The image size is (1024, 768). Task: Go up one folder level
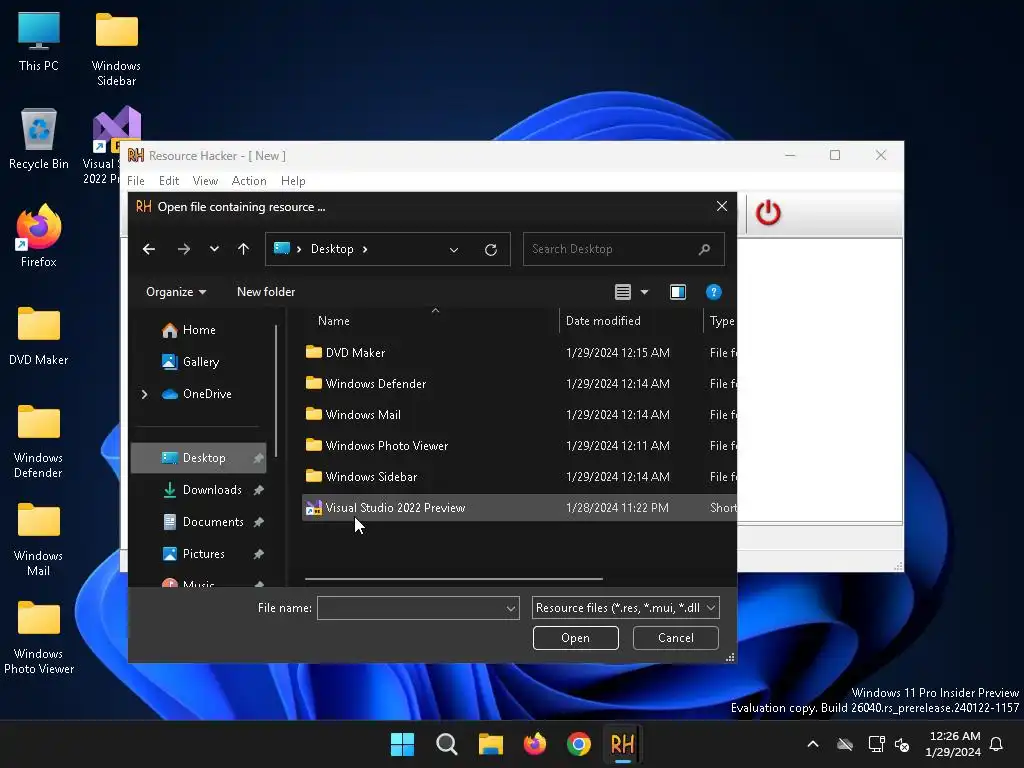tap(244, 249)
